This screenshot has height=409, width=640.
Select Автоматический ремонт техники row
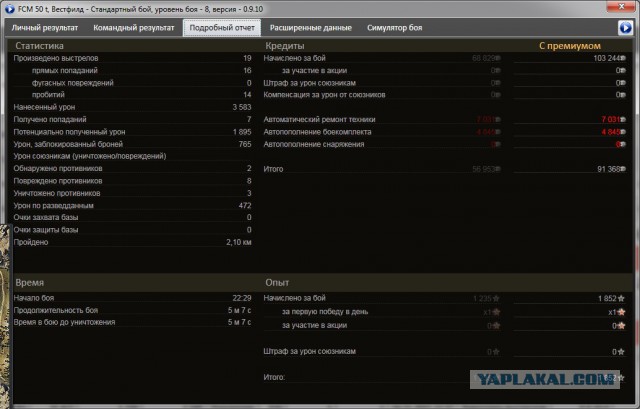point(444,119)
